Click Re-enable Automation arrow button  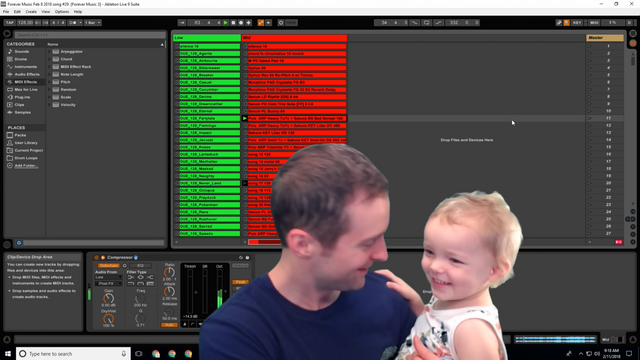pos(269,23)
